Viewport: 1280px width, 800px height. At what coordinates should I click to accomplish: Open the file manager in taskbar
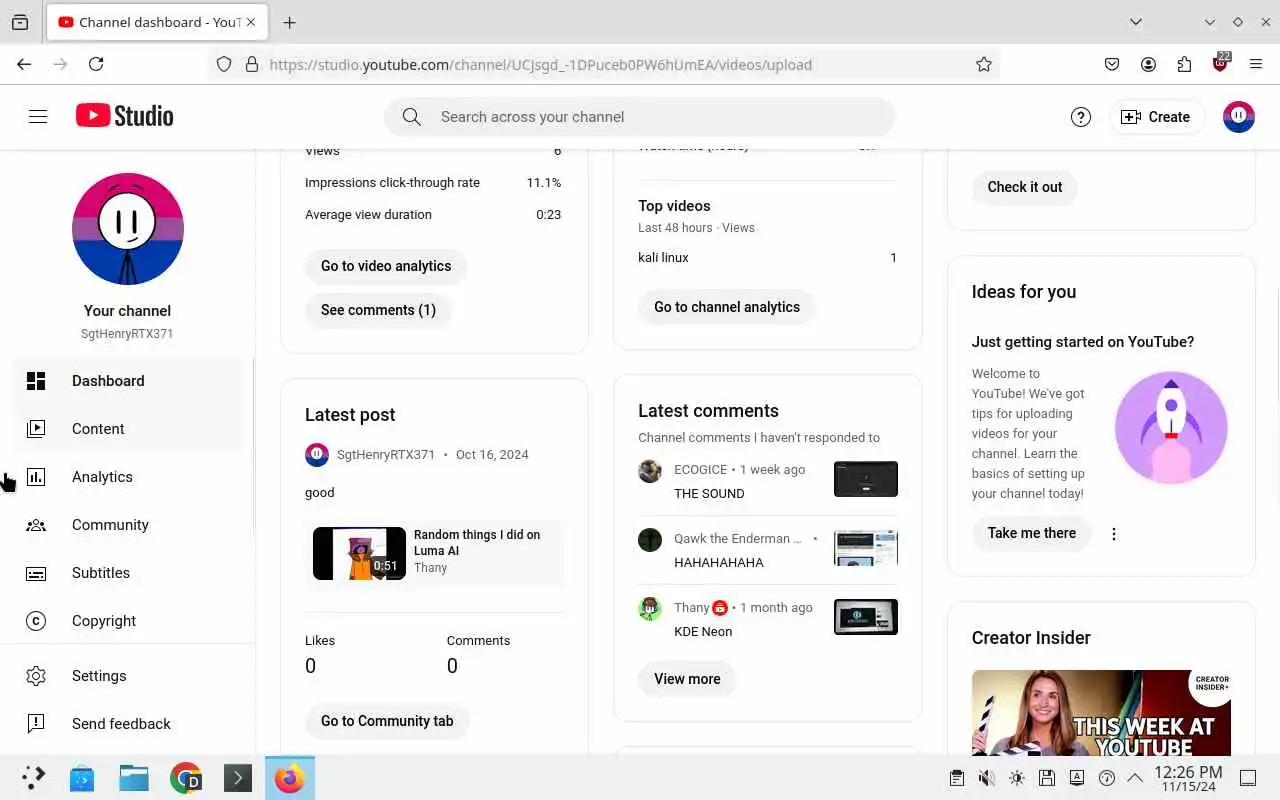click(134, 778)
